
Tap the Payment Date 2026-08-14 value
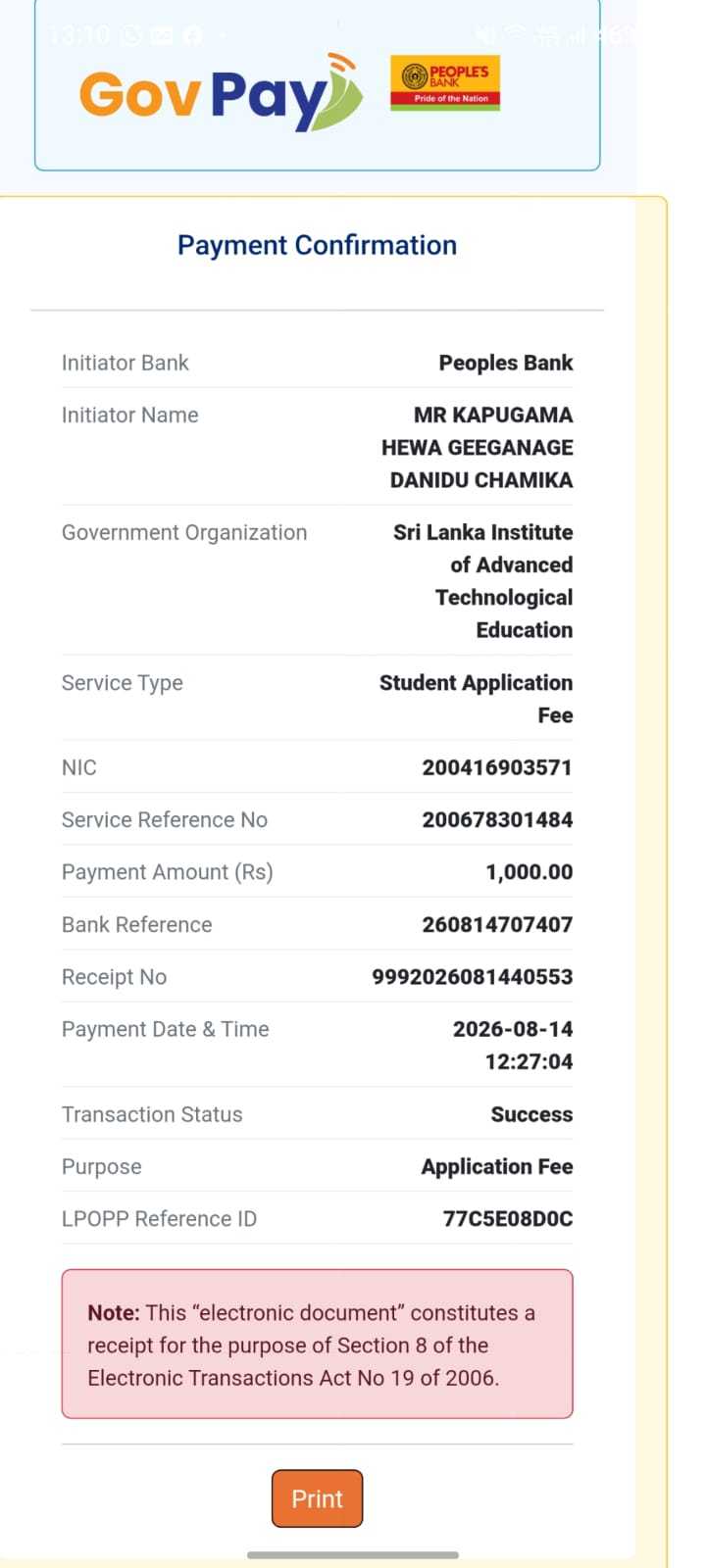click(x=513, y=1029)
